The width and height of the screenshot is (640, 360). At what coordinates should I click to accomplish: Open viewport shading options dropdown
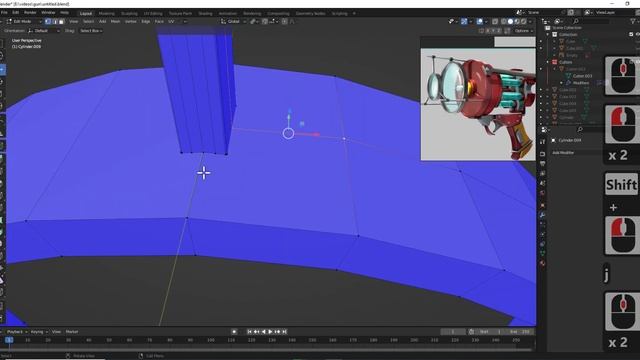(530, 21)
